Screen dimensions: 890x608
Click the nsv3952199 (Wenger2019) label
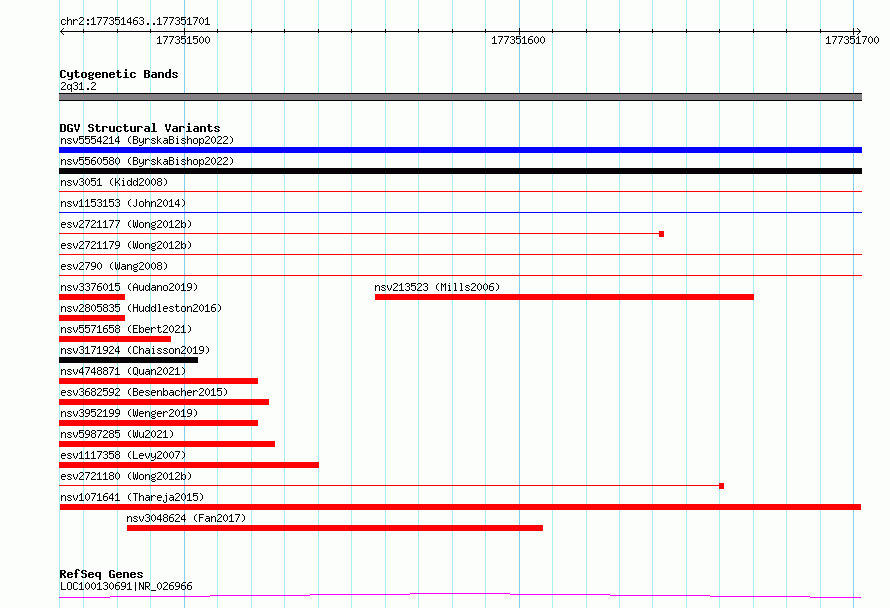click(x=129, y=413)
